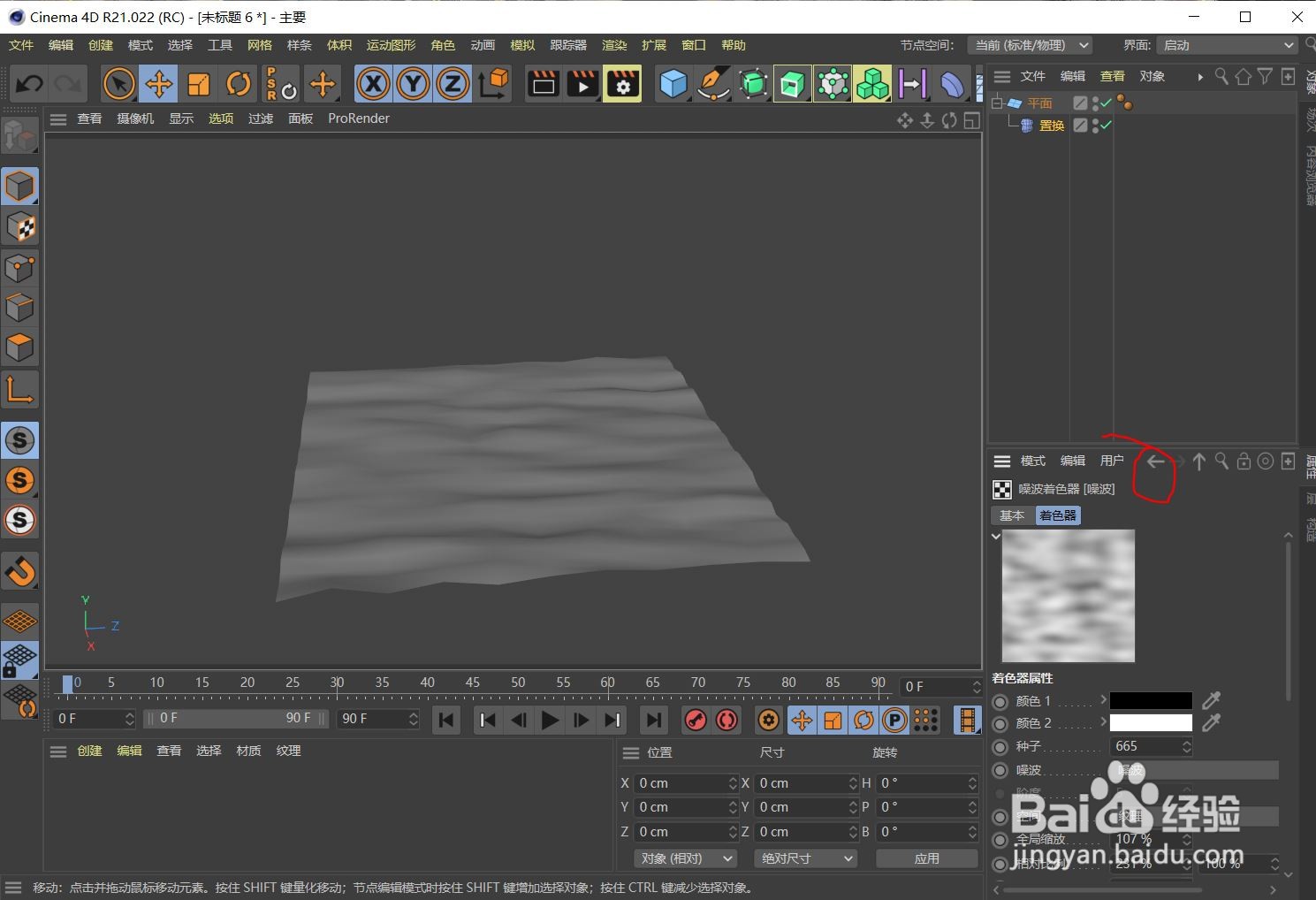The width and height of the screenshot is (1316, 900).
Task: Click the Cube primitive icon
Action: click(673, 83)
